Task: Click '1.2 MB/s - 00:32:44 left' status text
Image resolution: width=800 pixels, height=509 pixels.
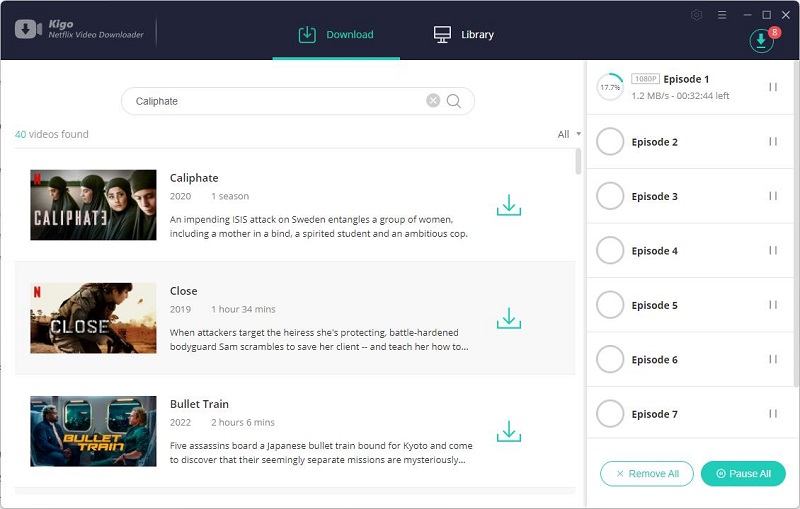Action: tap(680, 96)
